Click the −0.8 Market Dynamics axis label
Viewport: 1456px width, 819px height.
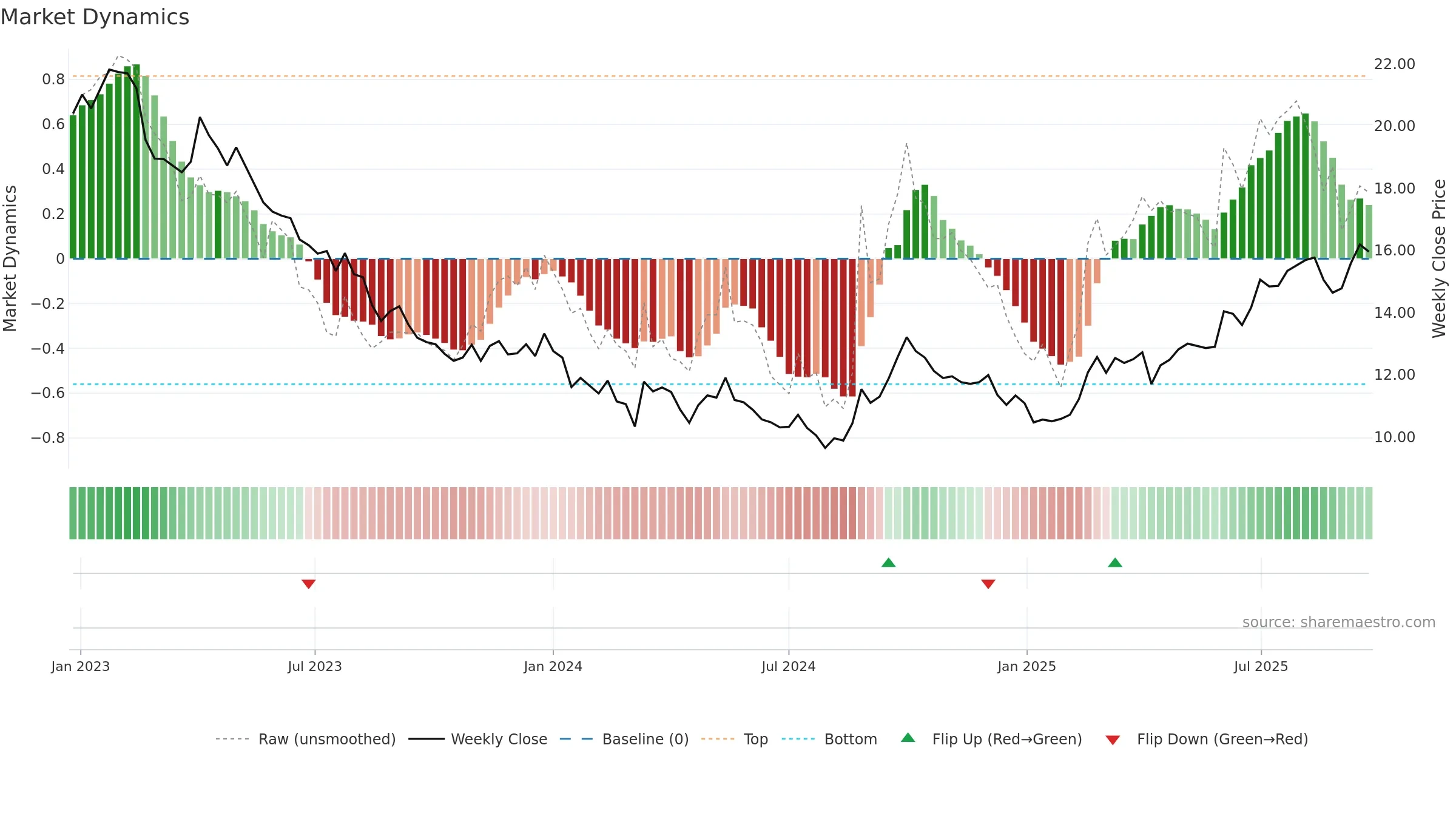pos(47,437)
